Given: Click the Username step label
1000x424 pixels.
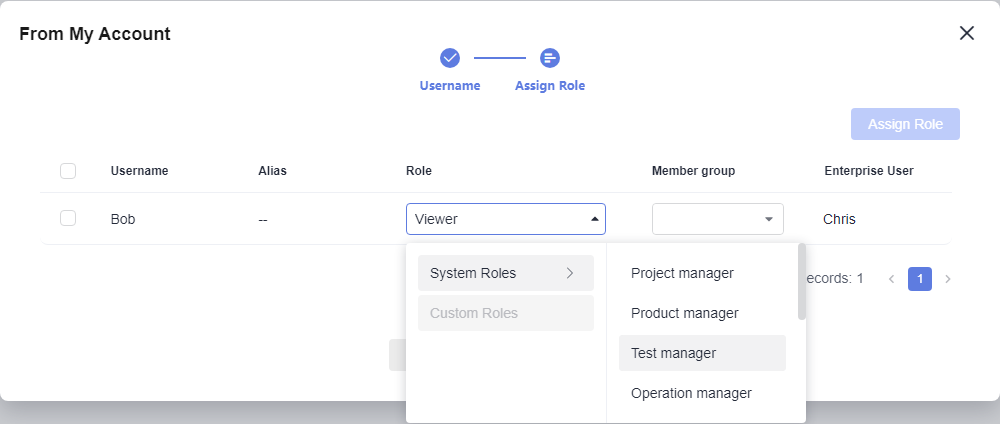Looking at the screenshot, I should point(450,85).
